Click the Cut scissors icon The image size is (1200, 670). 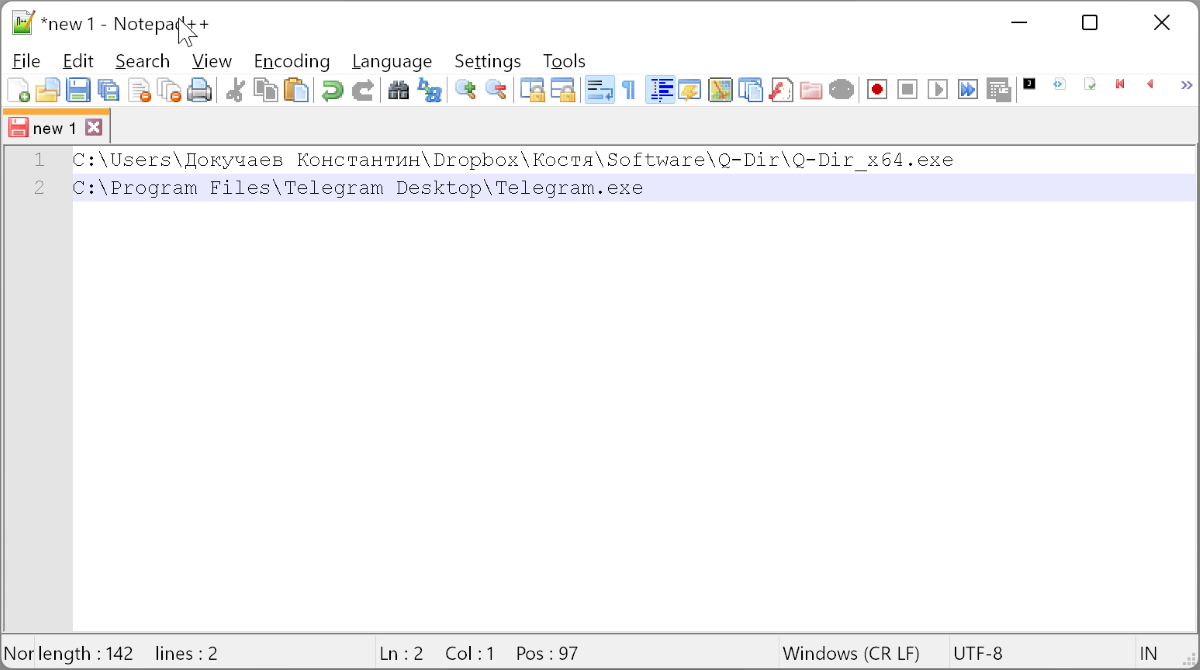(235, 90)
